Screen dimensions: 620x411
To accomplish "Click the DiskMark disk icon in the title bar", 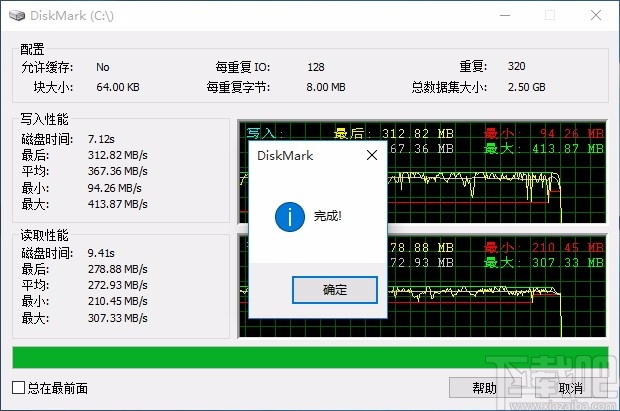I will (x=17, y=15).
